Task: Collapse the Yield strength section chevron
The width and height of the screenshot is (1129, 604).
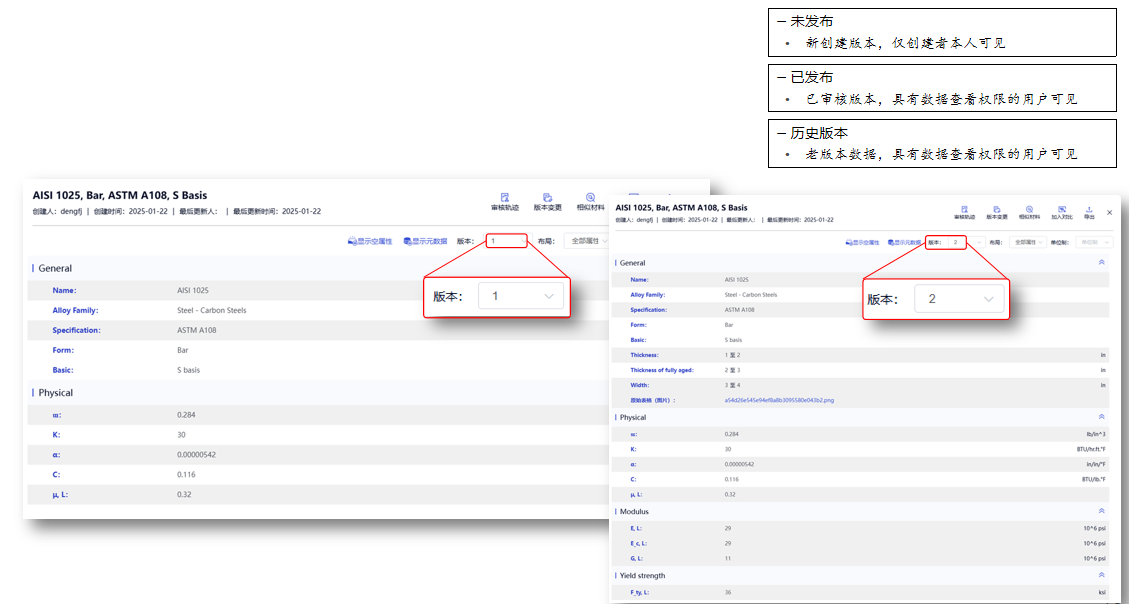Action: click(x=1101, y=575)
